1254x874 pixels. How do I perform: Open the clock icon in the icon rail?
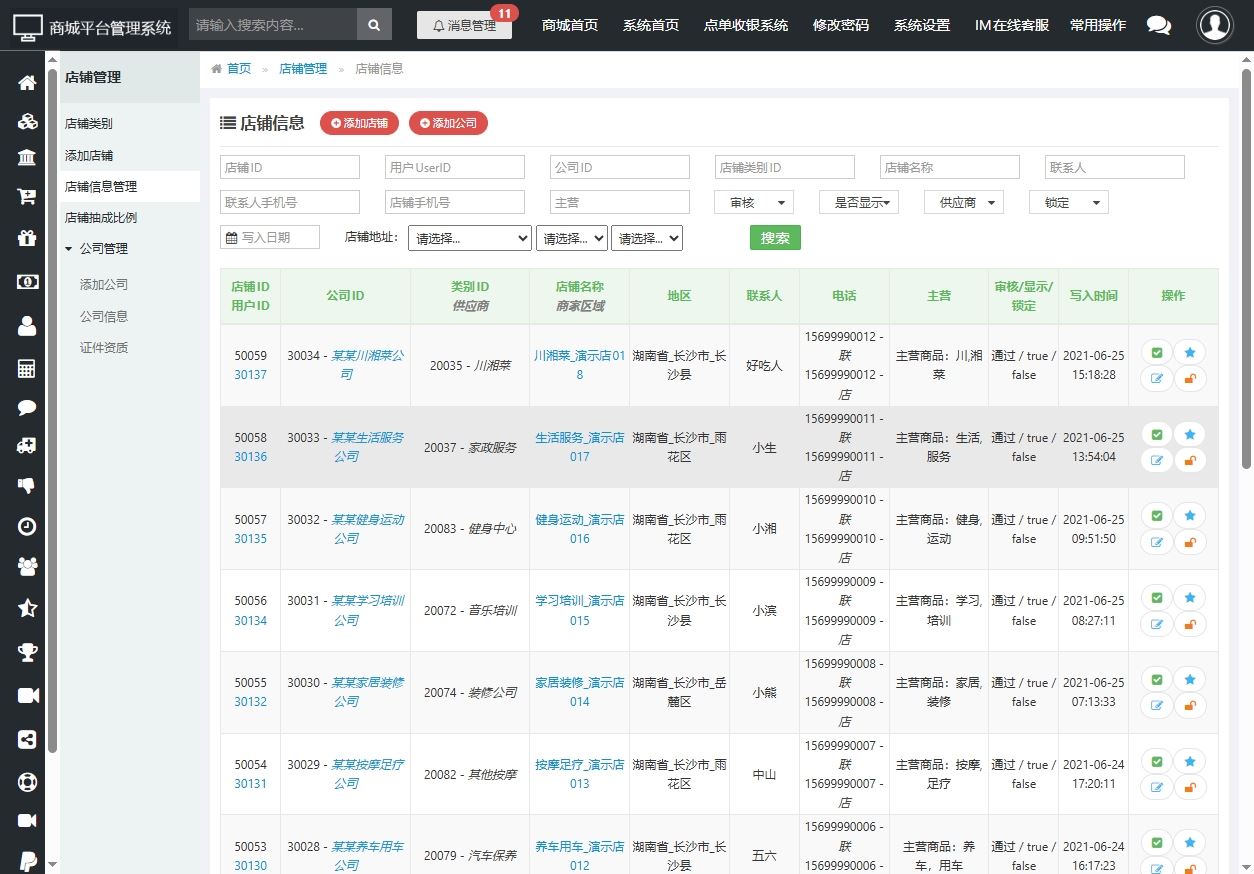[x=27, y=526]
